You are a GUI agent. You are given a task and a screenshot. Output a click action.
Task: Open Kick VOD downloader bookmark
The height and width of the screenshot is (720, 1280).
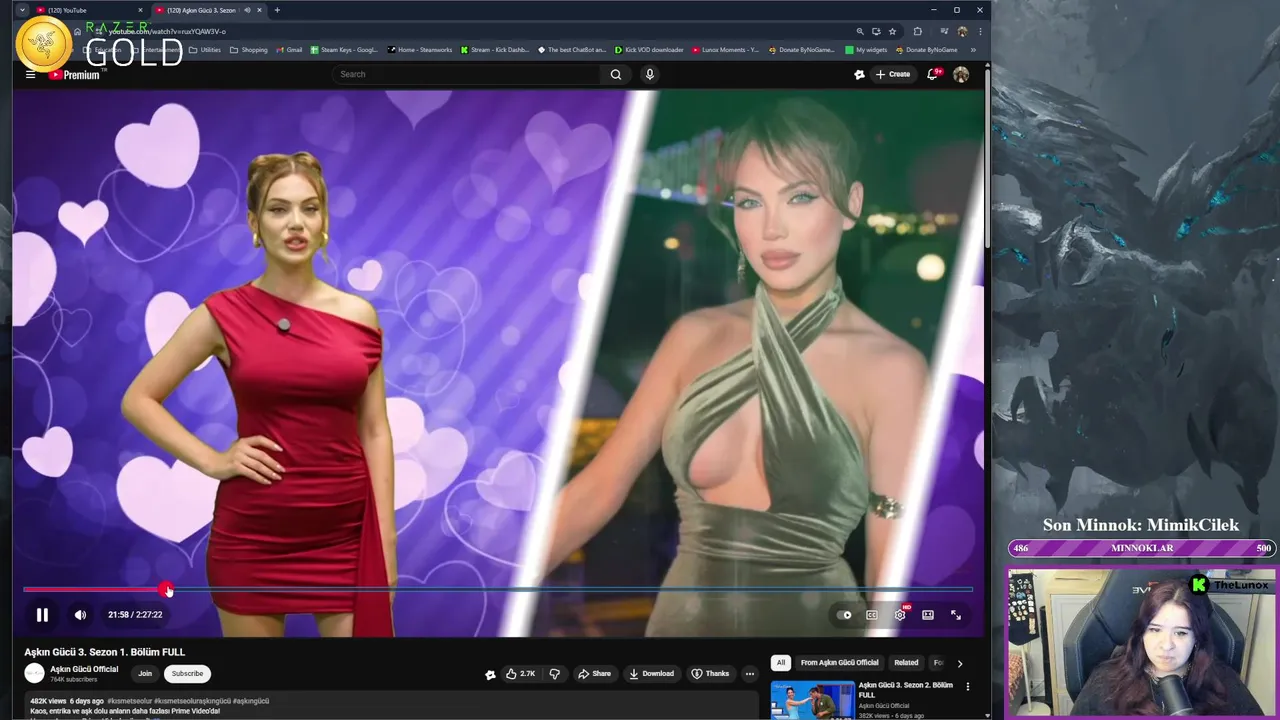coord(650,50)
